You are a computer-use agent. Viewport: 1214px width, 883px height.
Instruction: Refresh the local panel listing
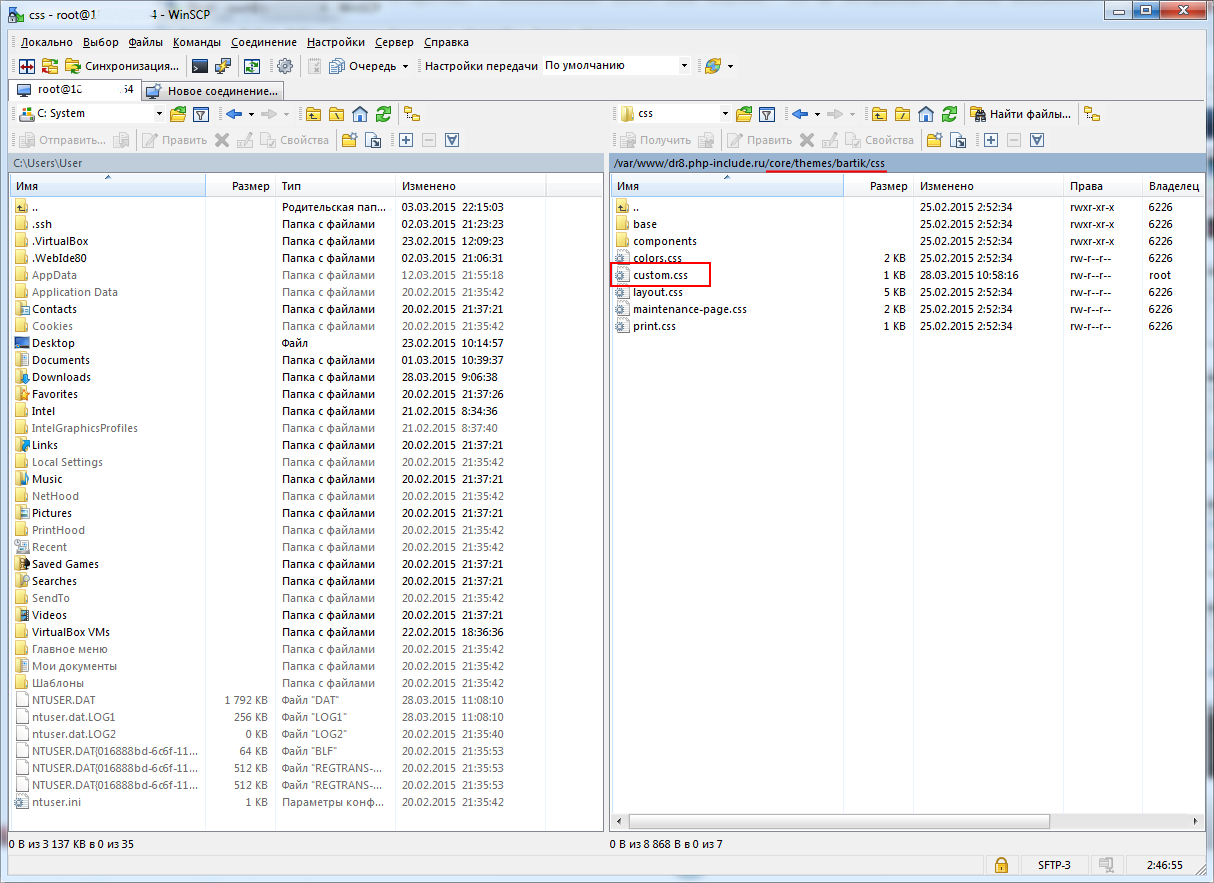(383, 114)
